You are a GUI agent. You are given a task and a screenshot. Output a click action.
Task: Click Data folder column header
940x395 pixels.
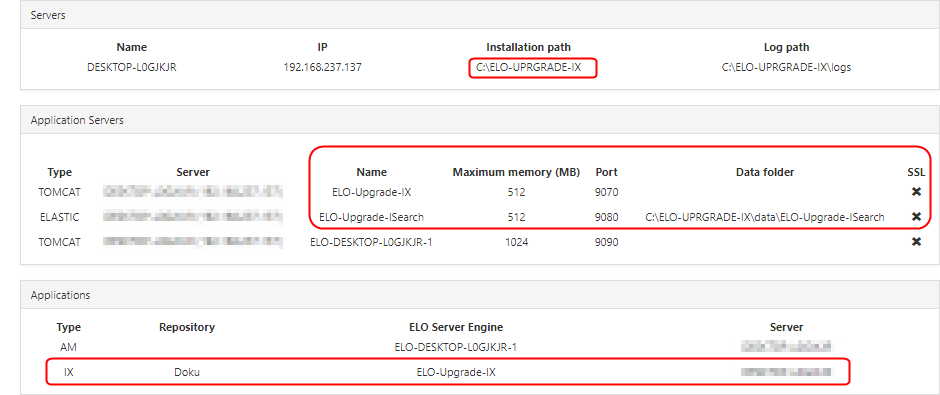click(x=765, y=172)
